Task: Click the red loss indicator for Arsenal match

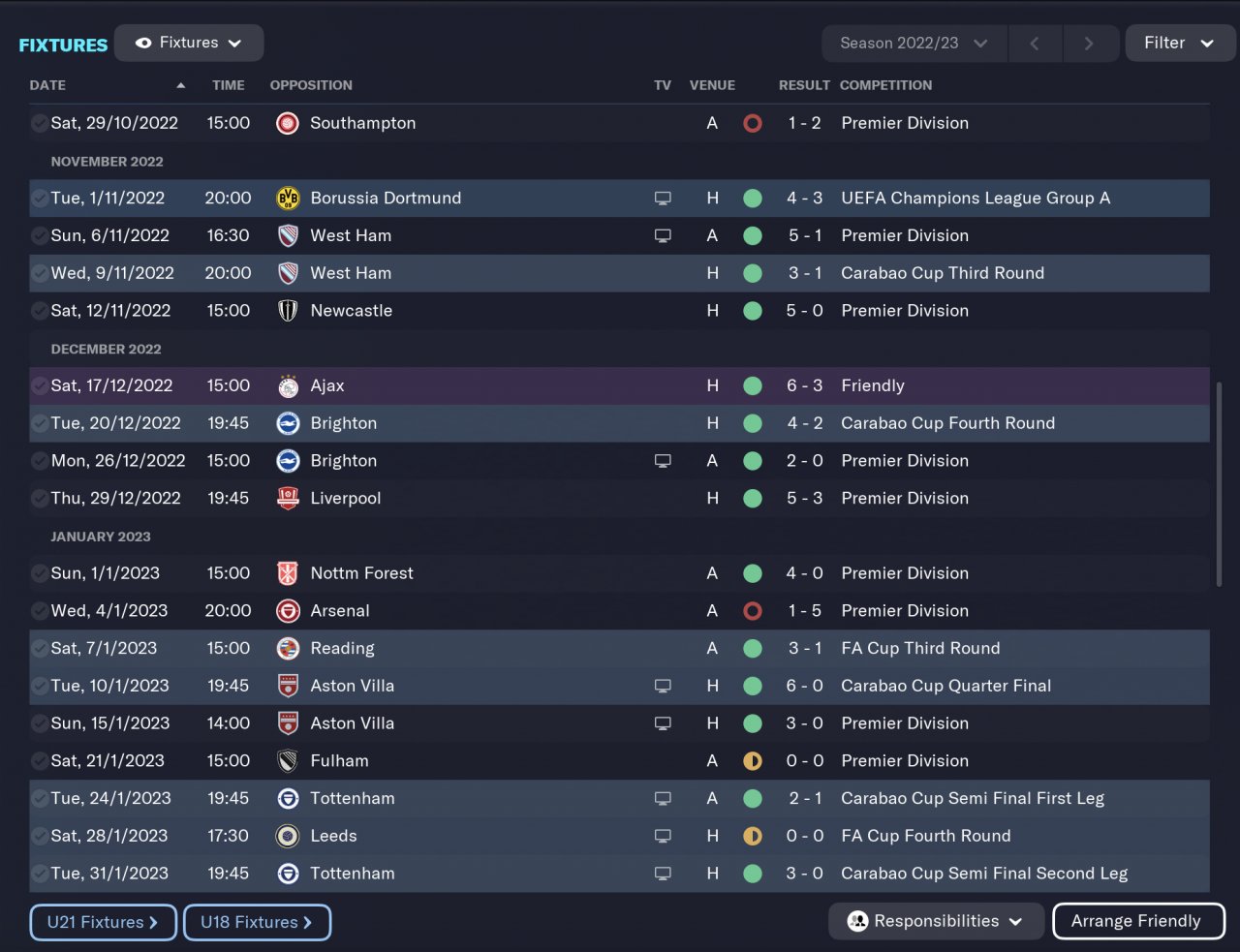Action: (752, 611)
